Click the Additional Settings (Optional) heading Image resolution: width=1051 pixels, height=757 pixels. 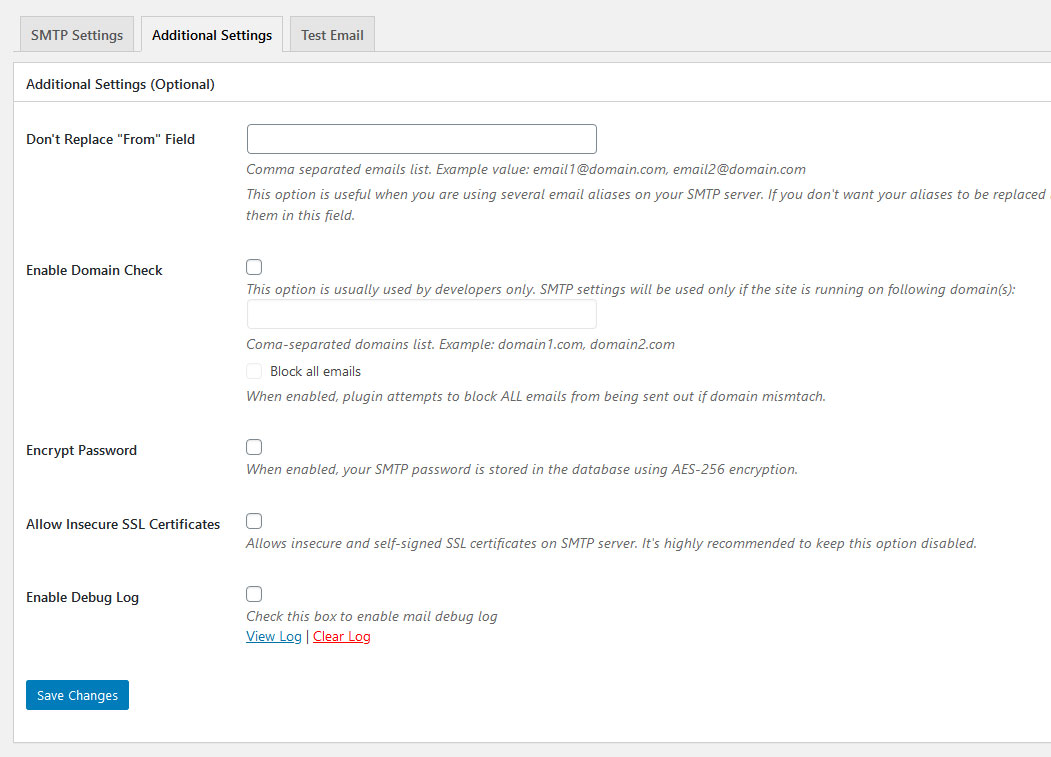[120, 84]
